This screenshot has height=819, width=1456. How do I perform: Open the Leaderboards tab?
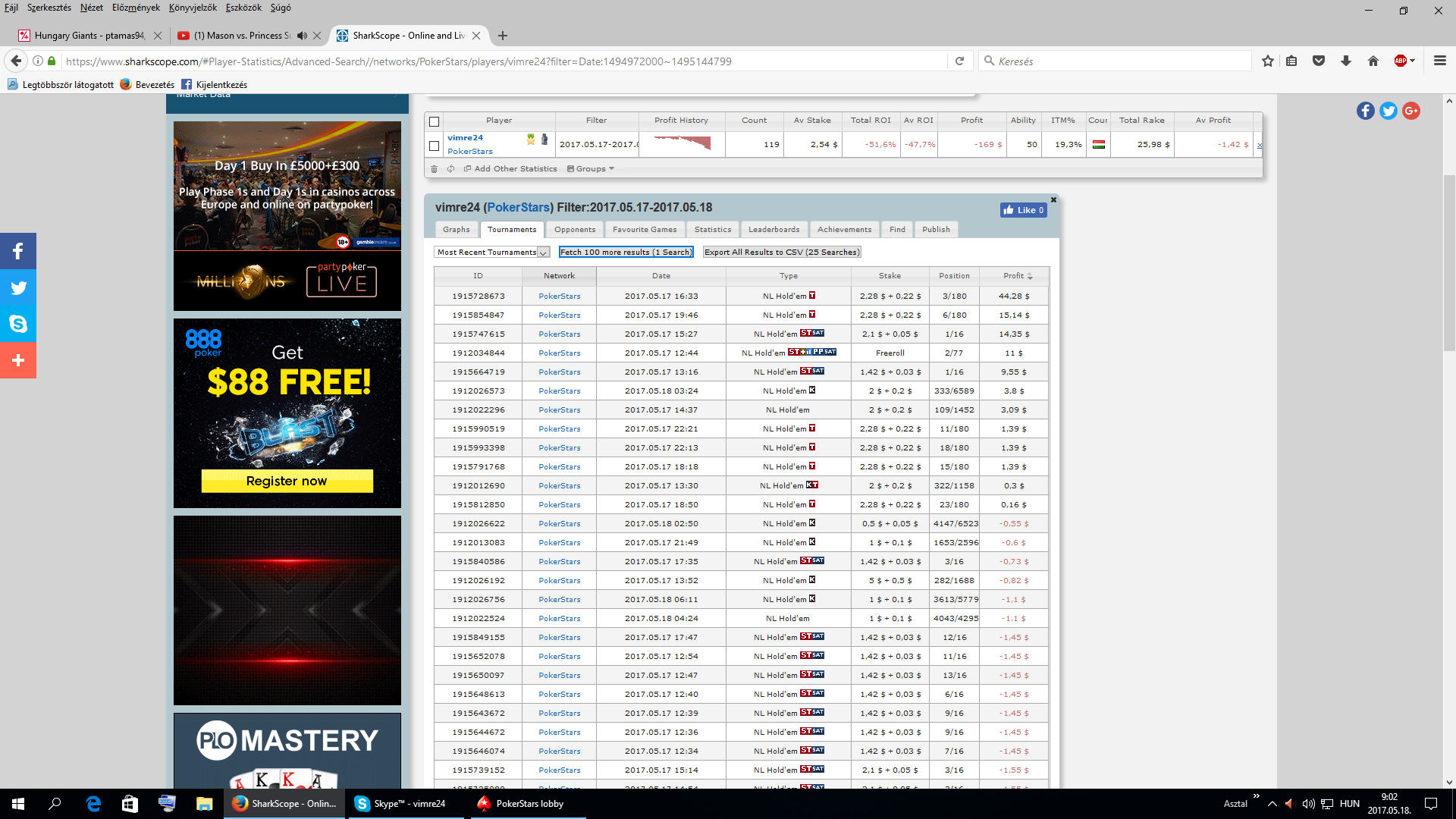(774, 230)
